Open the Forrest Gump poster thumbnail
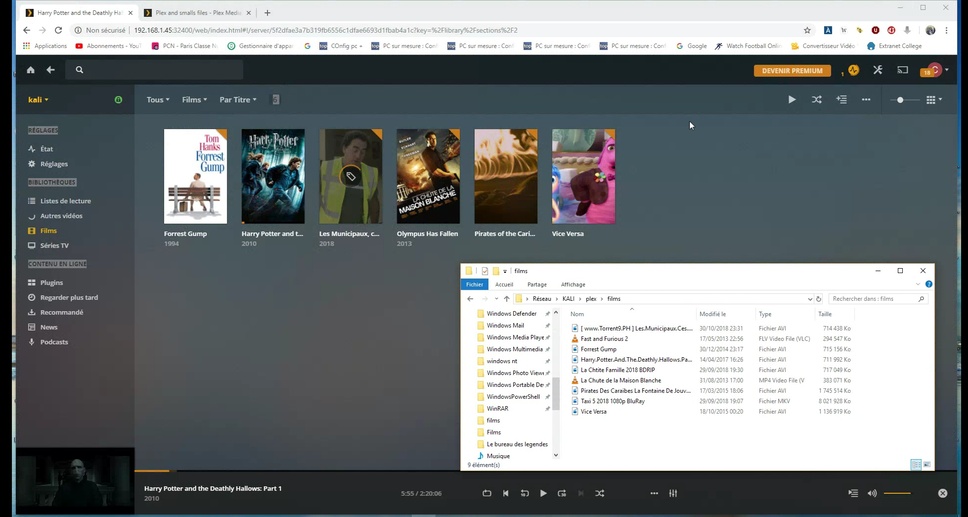The image size is (968, 517). click(195, 176)
